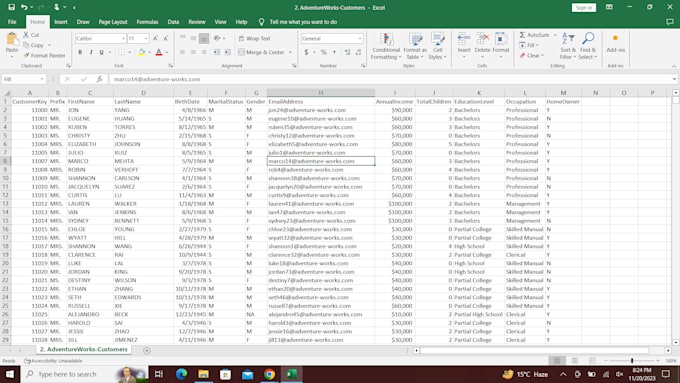Image resolution: width=680 pixels, height=383 pixels.
Task: Click the zoom slider in status bar
Action: (632, 360)
